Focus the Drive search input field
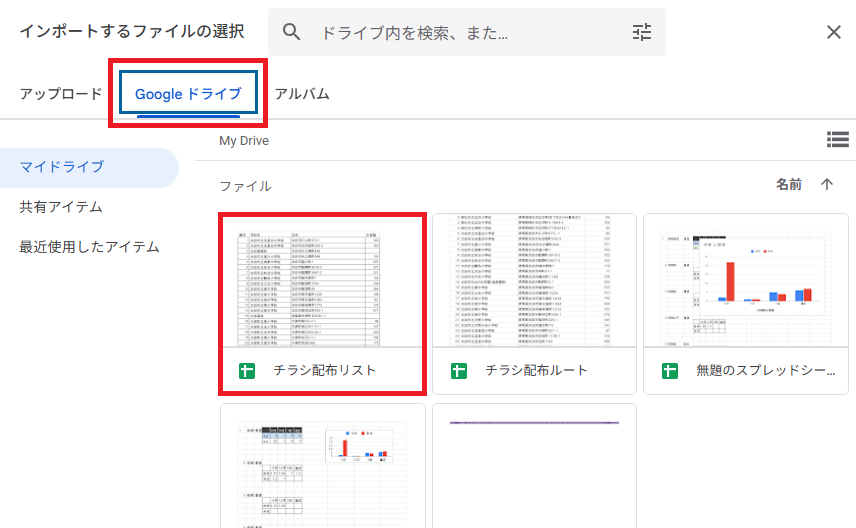The width and height of the screenshot is (856, 528). tap(465, 32)
